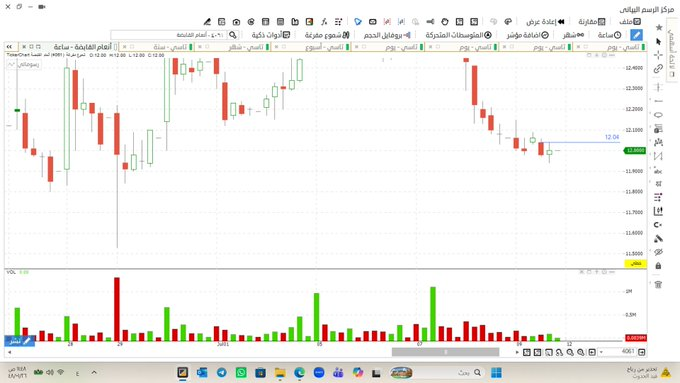Image resolution: width=680 pixels, height=383 pixels.
Task: Select the ellipse drawing tool
Action: (x=658, y=115)
